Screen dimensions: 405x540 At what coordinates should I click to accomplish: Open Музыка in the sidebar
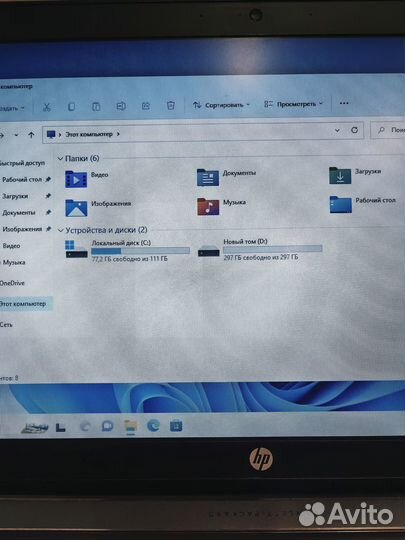click(14, 262)
